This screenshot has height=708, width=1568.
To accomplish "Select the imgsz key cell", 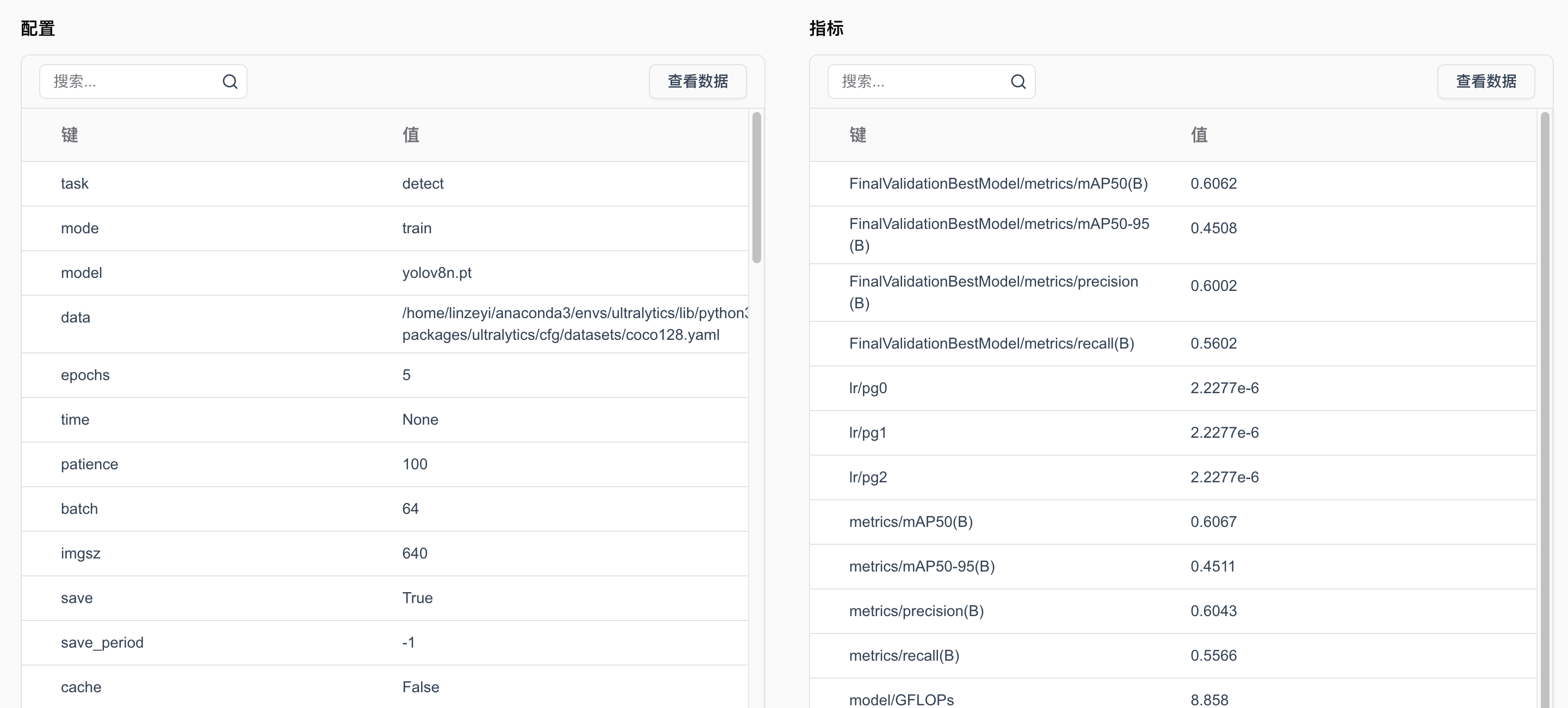I will click(x=81, y=554).
